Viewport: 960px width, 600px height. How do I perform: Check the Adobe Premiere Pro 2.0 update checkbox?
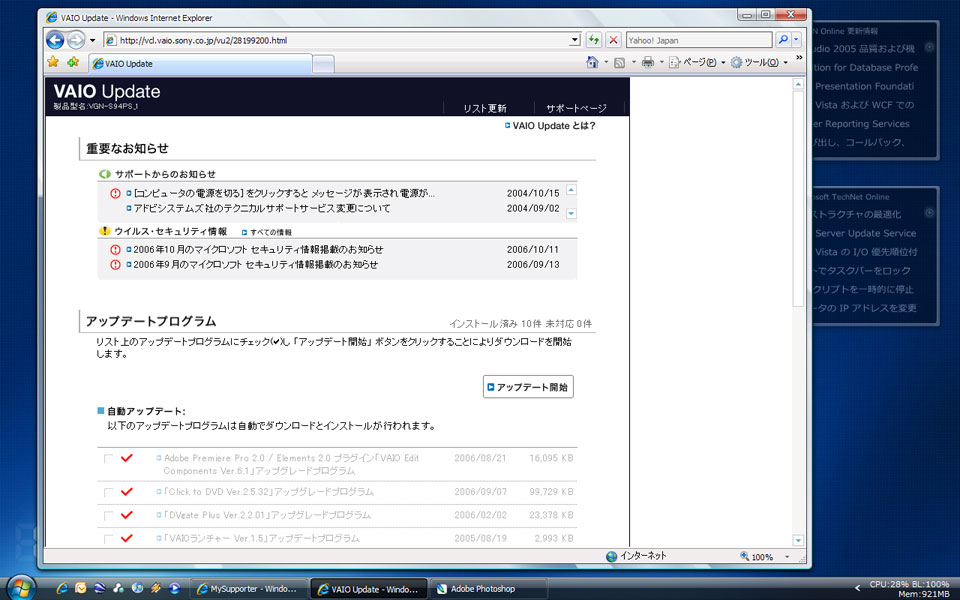tap(108, 459)
